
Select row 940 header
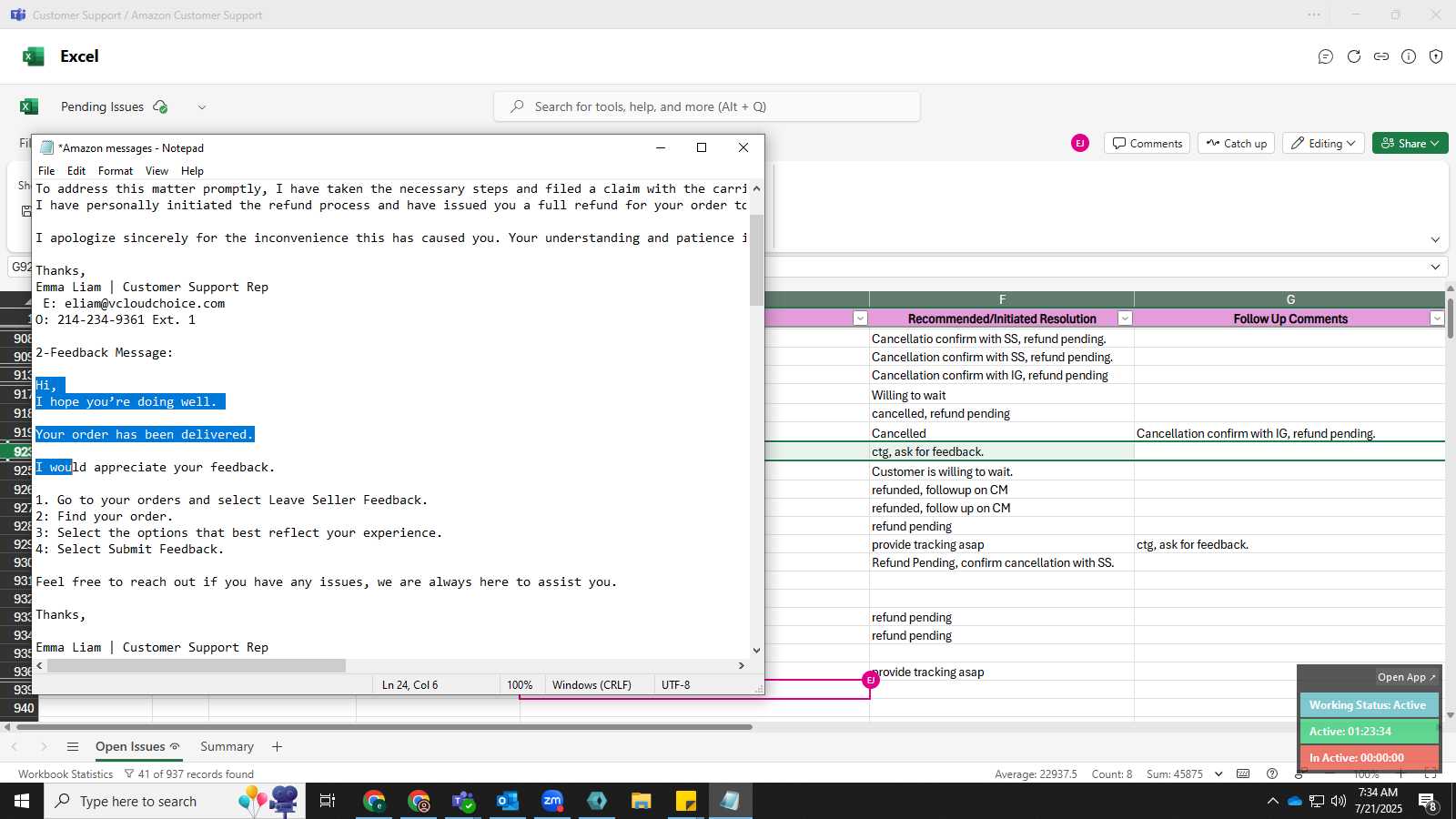pyautogui.click(x=19, y=708)
